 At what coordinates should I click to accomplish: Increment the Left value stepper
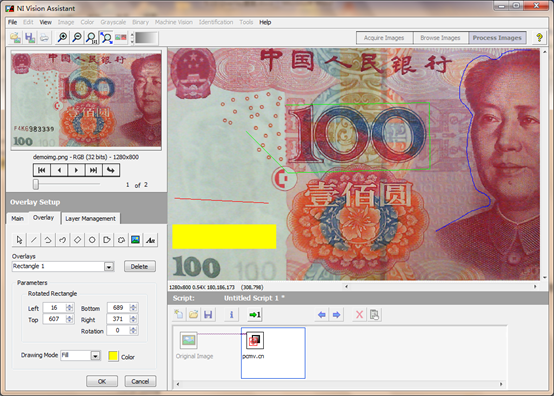click(70, 306)
